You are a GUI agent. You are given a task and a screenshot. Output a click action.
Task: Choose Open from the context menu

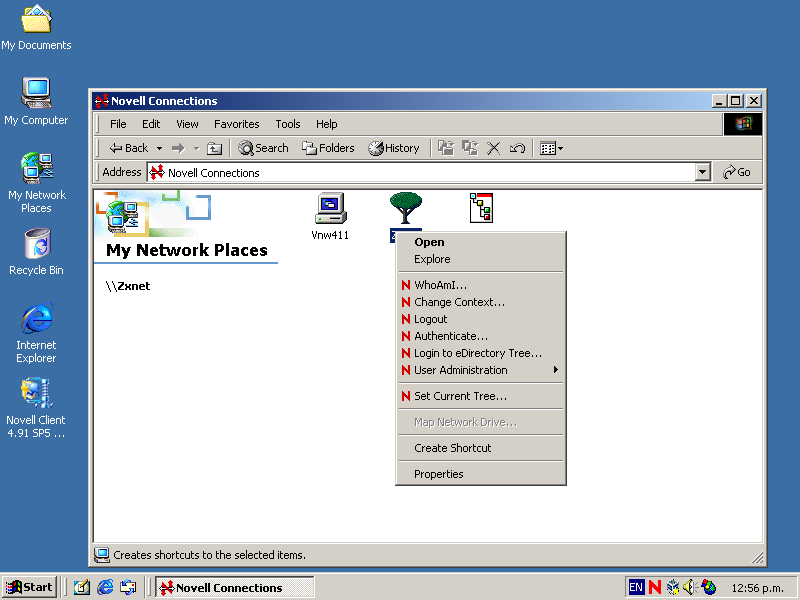coord(481,242)
